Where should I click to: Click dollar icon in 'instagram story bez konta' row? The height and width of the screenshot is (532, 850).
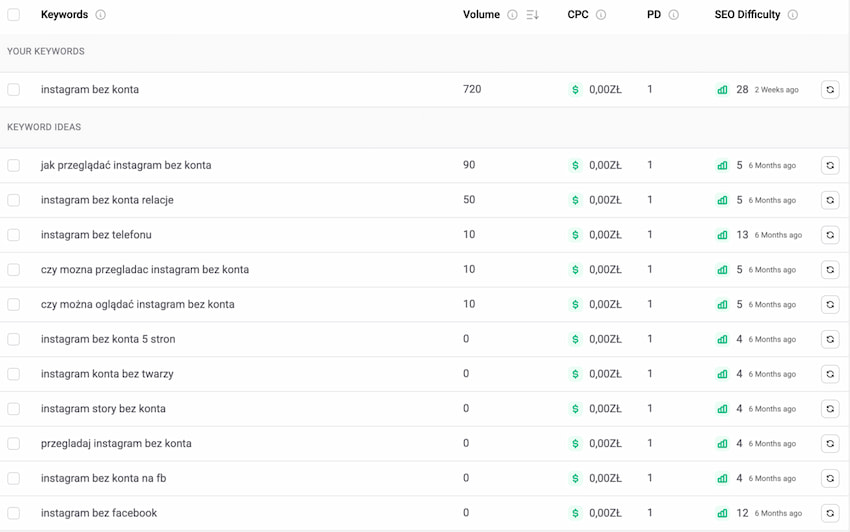[x=575, y=408]
